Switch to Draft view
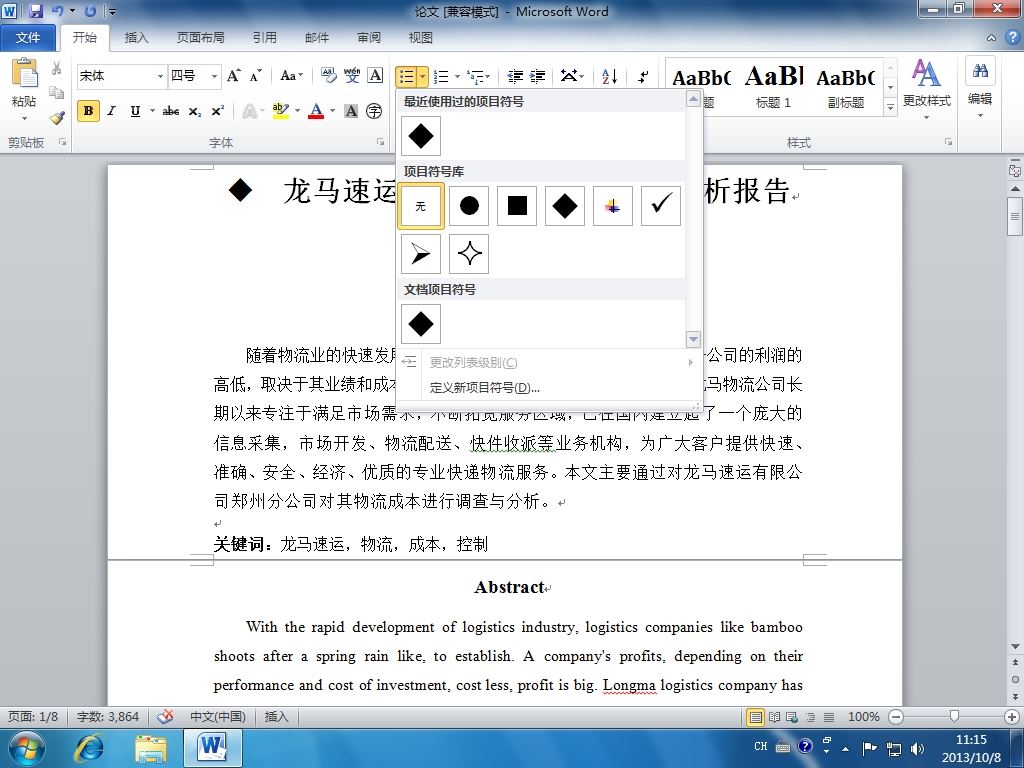This screenshot has height=768, width=1024. point(829,717)
